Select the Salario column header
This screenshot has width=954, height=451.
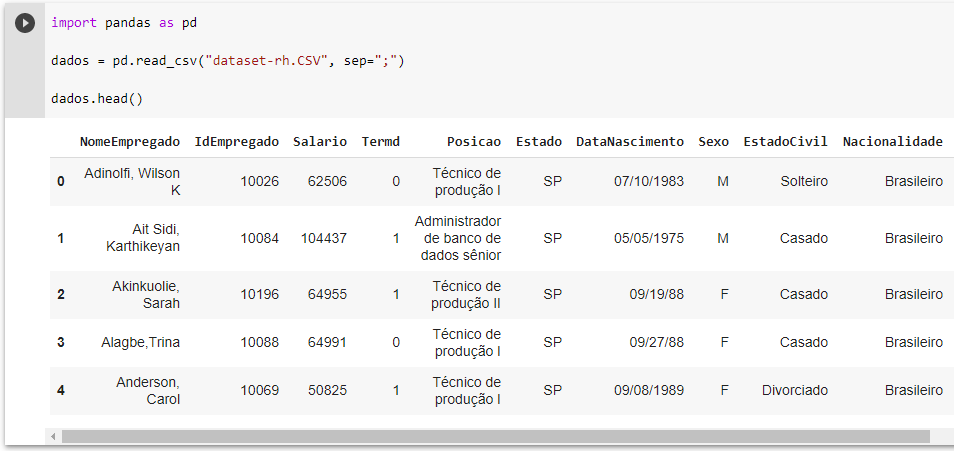point(320,141)
